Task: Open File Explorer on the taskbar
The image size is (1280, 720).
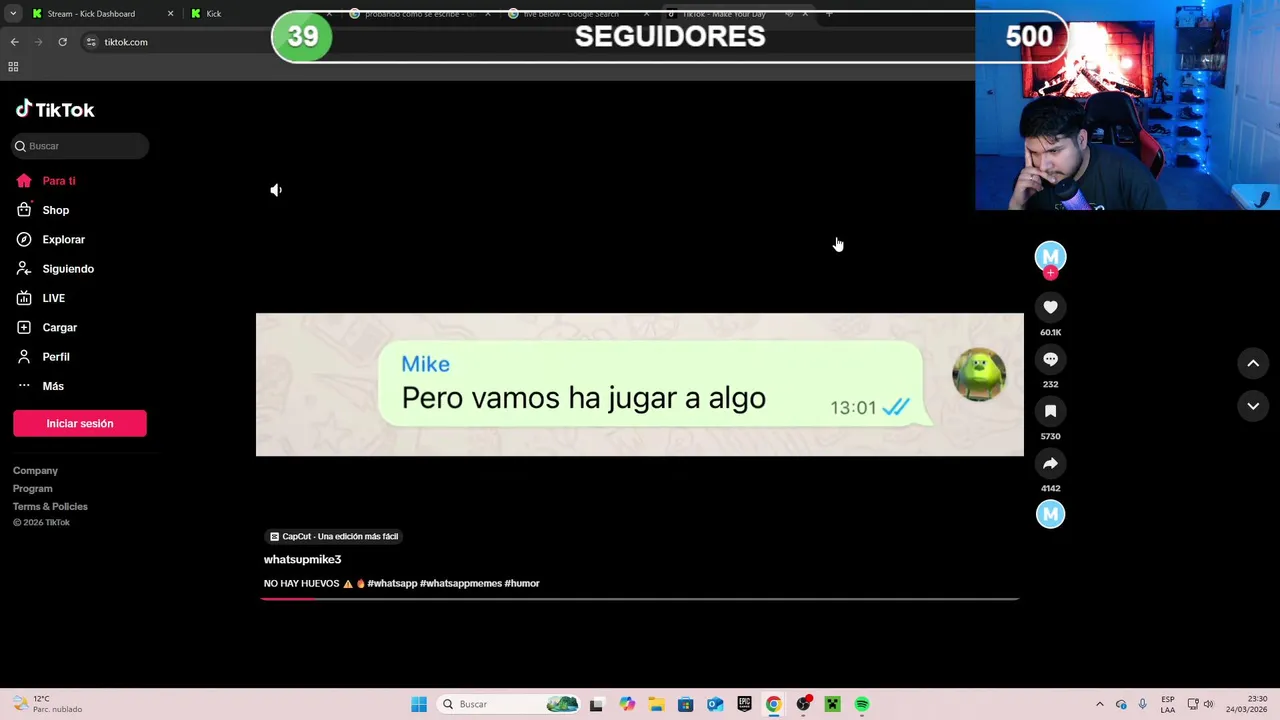Action: pyautogui.click(x=656, y=704)
